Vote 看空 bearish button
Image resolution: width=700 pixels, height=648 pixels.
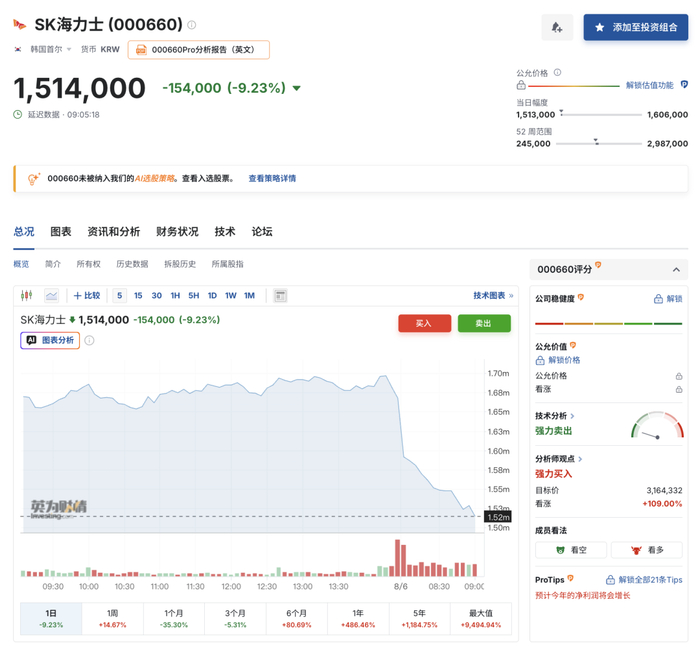[x=571, y=550]
